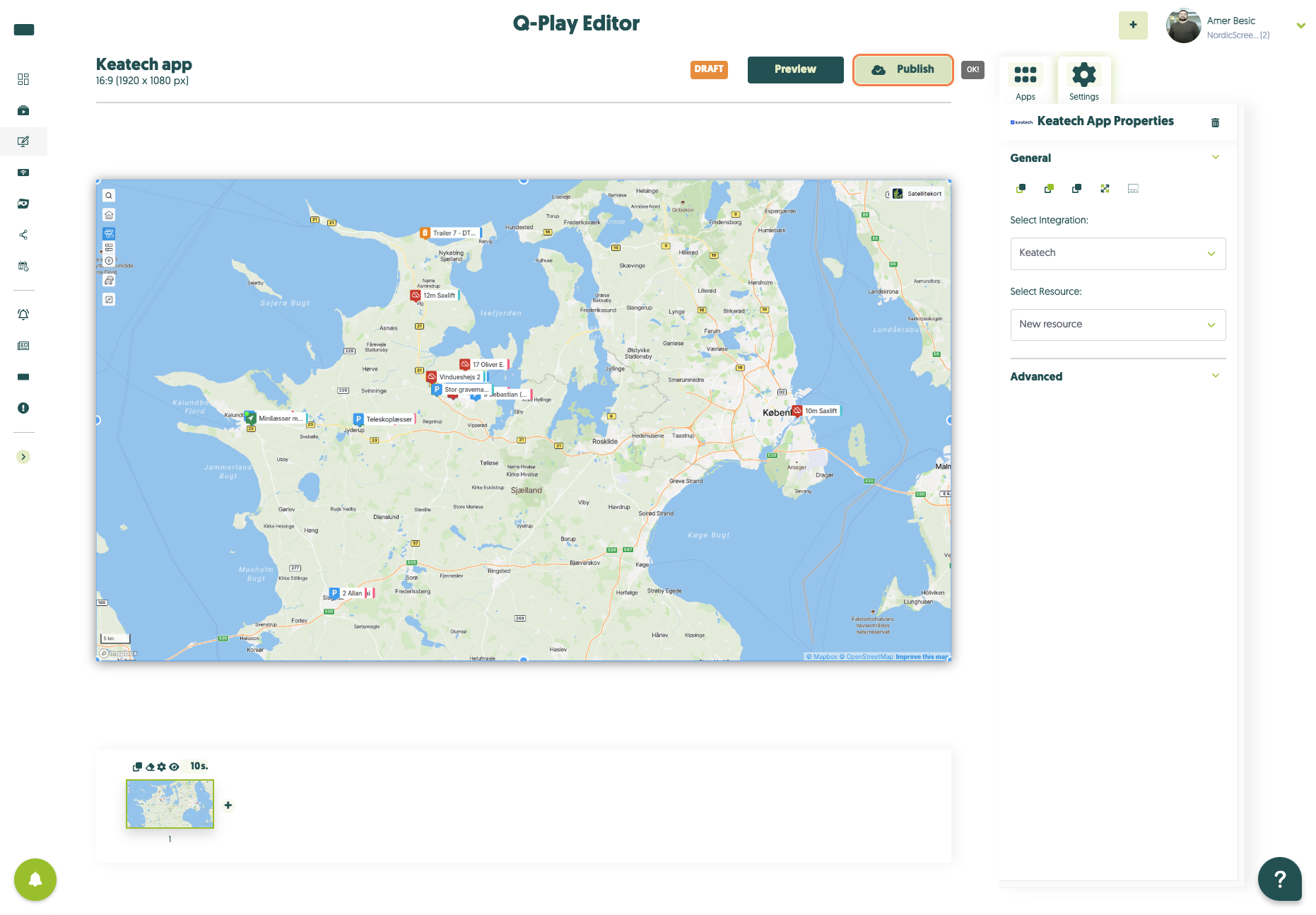Image resolution: width=1316 pixels, height=915 pixels.
Task: Expand the sidebar with the arrow button
Action: tap(23, 457)
